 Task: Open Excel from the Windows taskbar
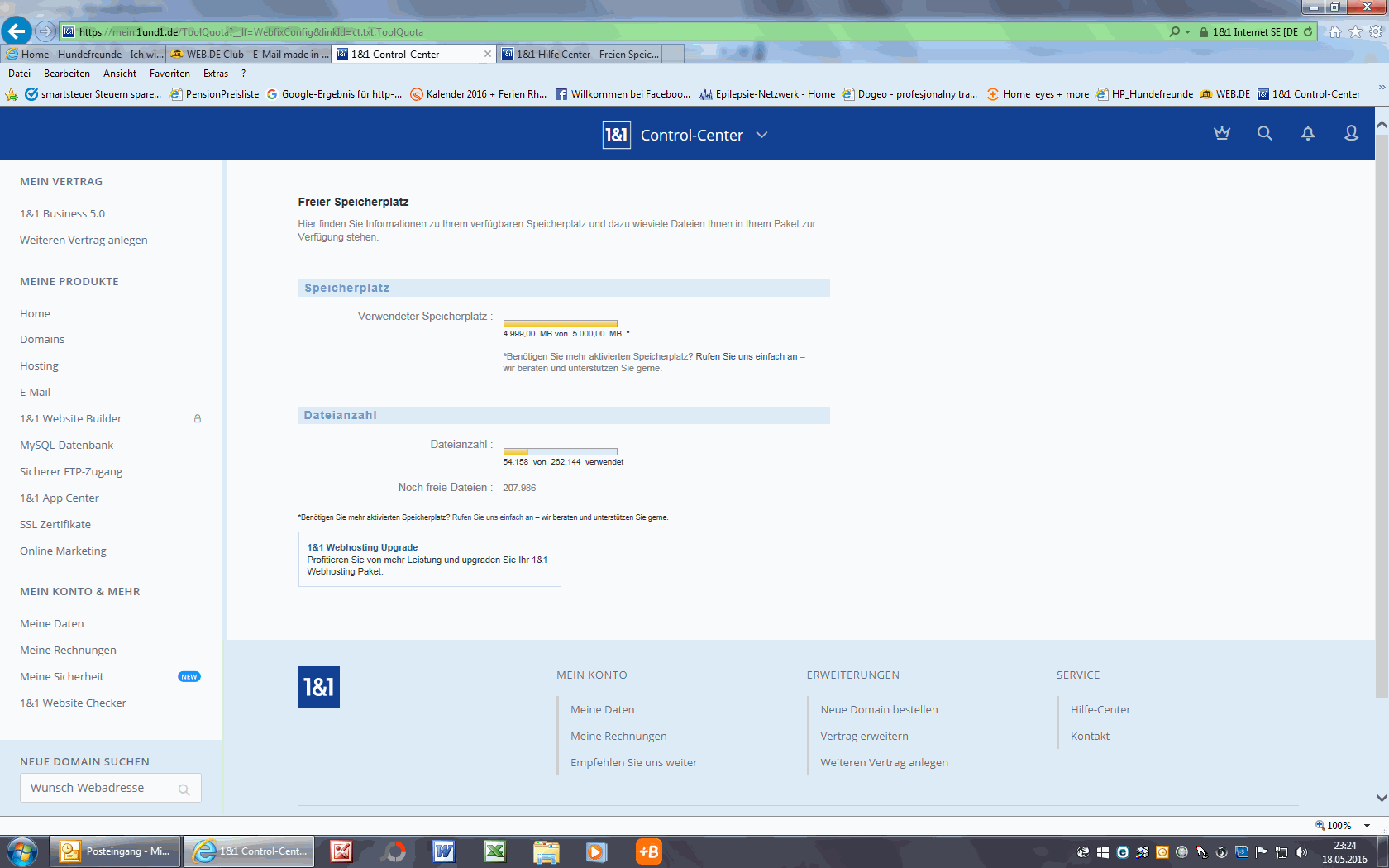coord(494,851)
